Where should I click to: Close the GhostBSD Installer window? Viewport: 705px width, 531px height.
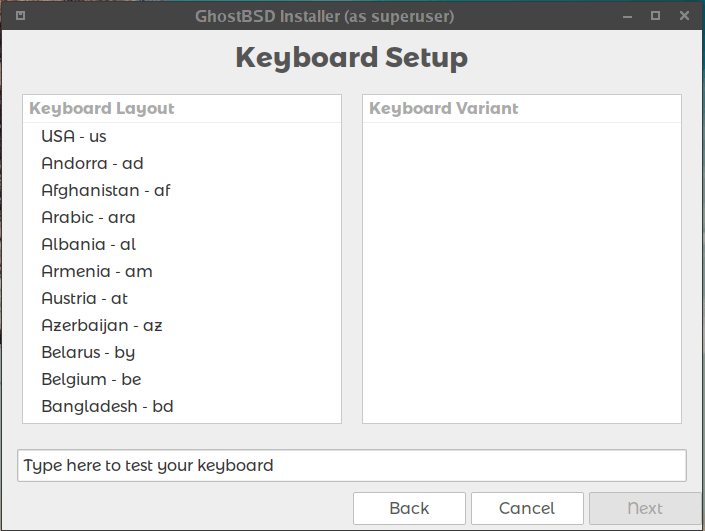[684, 16]
